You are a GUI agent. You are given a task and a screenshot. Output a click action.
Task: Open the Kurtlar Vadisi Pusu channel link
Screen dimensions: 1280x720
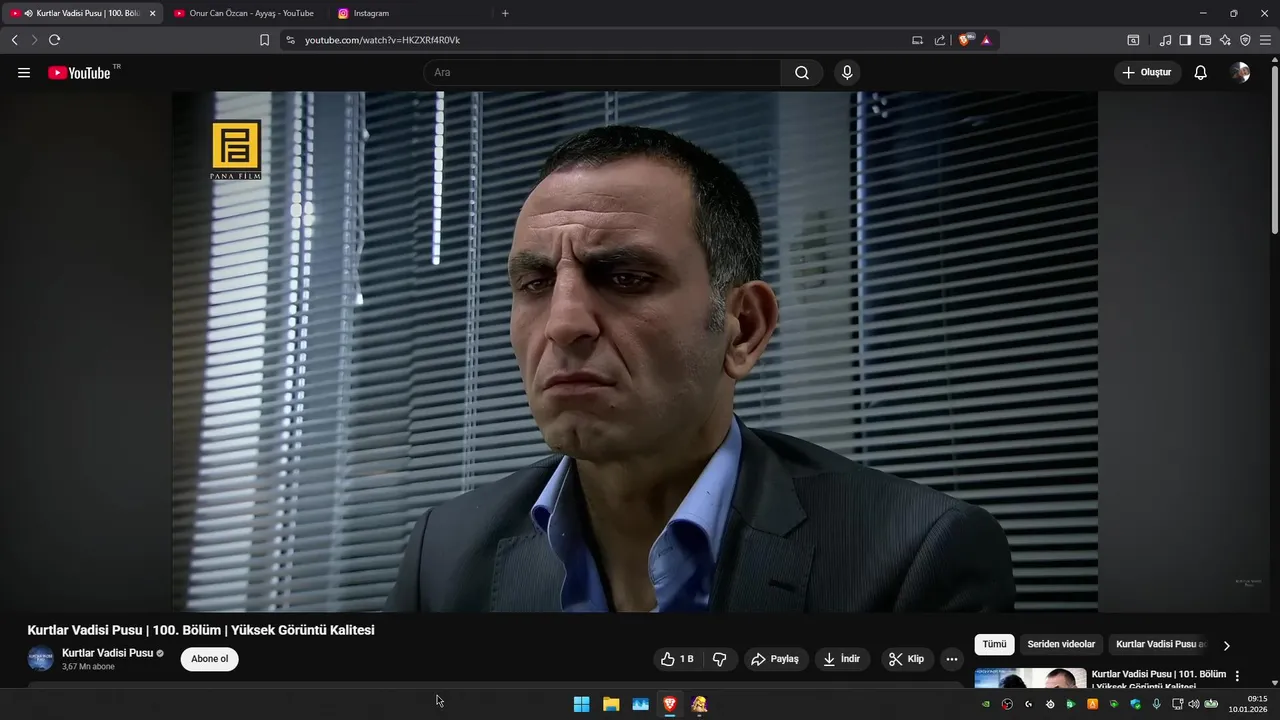(108, 653)
